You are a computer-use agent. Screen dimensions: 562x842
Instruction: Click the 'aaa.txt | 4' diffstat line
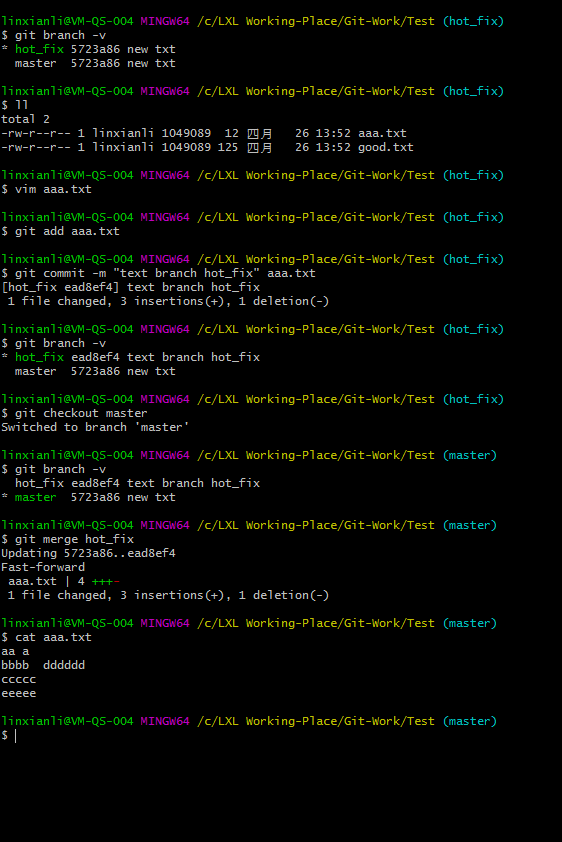(x=64, y=581)
